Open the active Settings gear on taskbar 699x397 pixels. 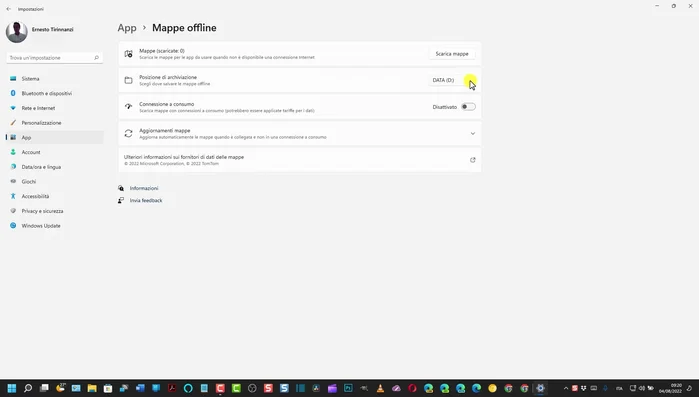point(540,388)
